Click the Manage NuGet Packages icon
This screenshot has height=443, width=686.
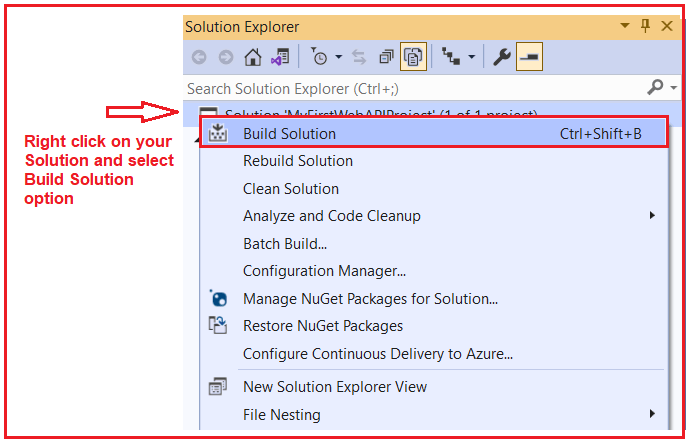click(218, 298)
